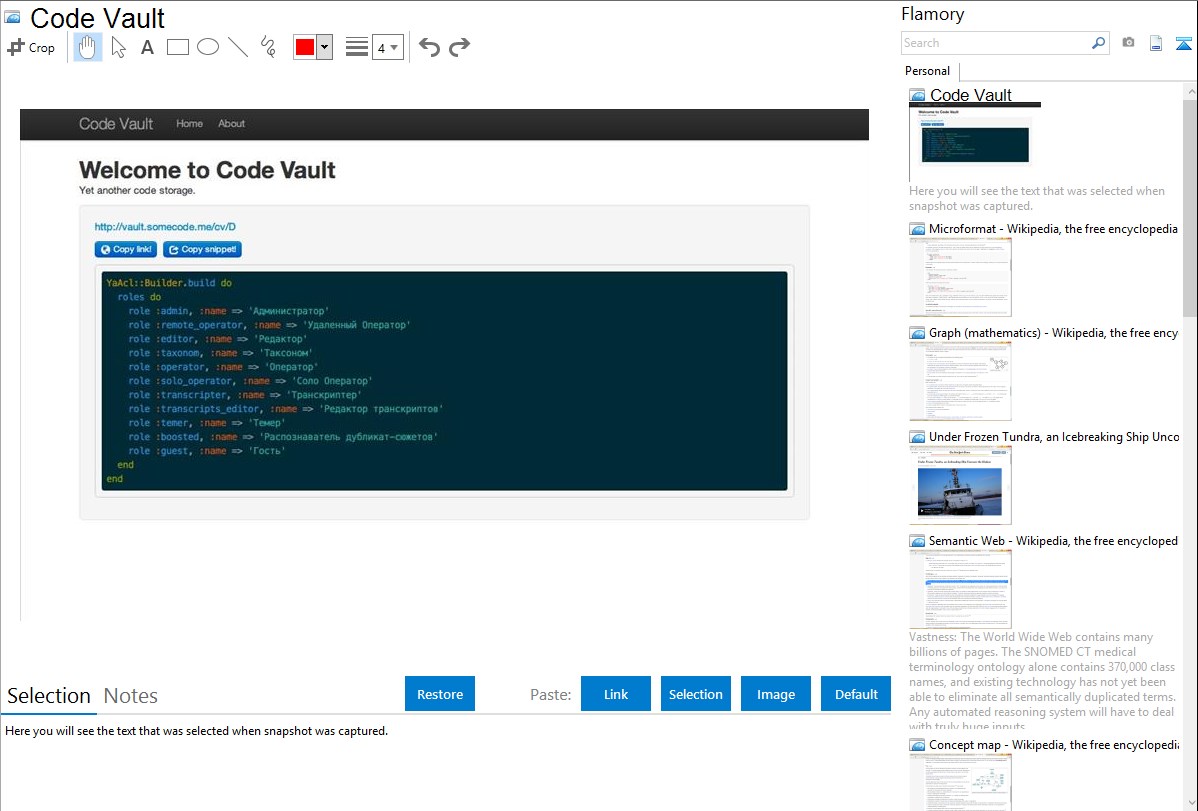Open the Semantic Web snapshot thumbnail
Screen dimensions: 1198x811
pyautogui.click(x=960, y=588)
